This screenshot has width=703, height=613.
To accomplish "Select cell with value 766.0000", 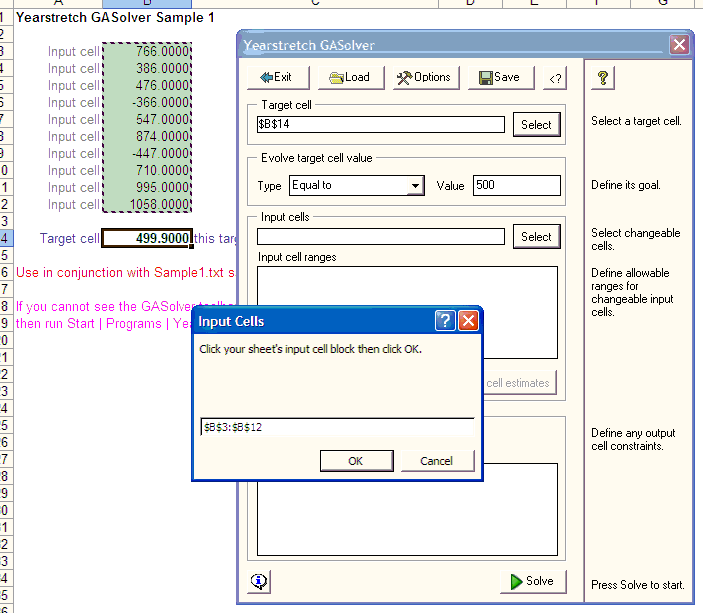I will [147, 52].
